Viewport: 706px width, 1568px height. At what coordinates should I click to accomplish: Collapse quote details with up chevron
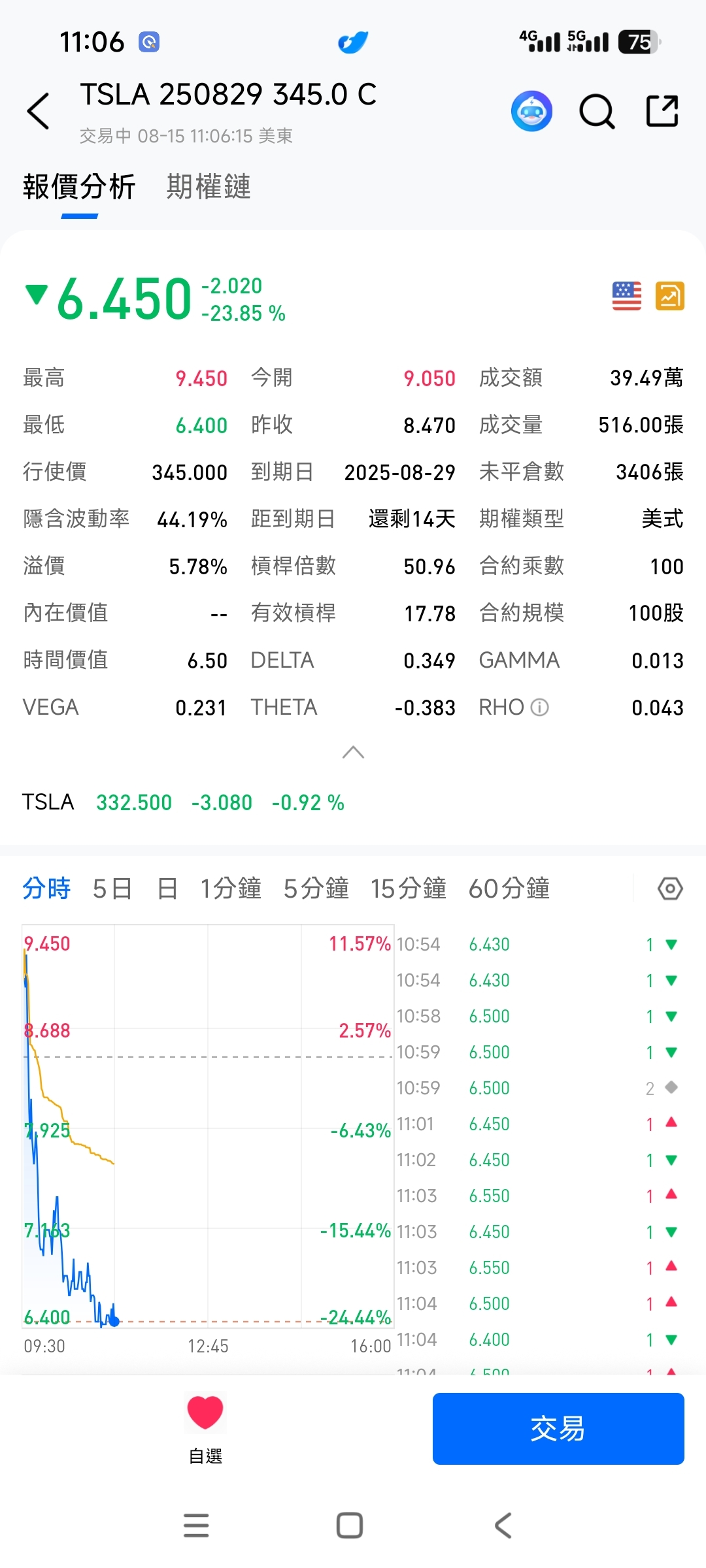click(353, 753)
